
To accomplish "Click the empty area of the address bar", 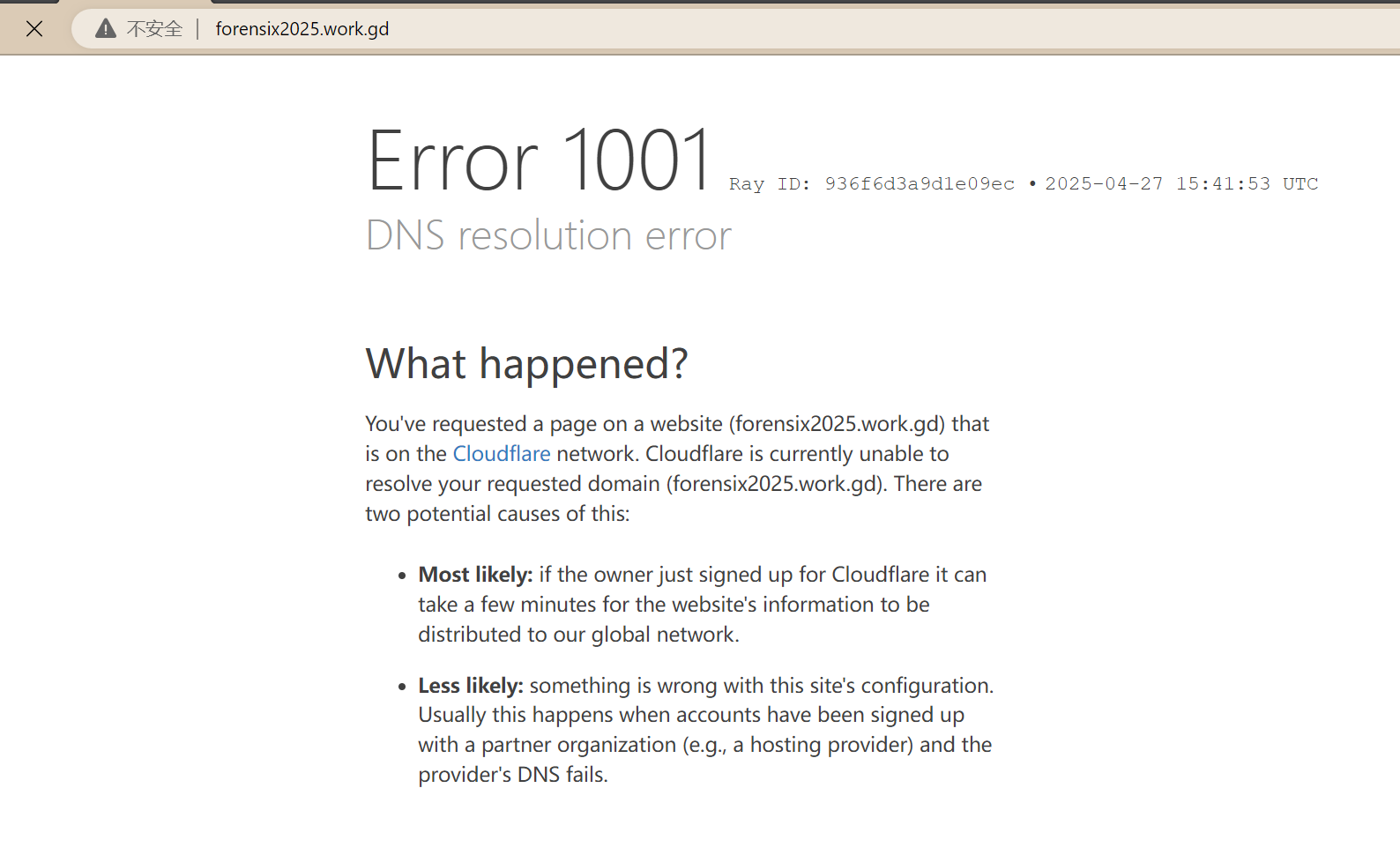I will pyautogui.click(x=882, y=29).
